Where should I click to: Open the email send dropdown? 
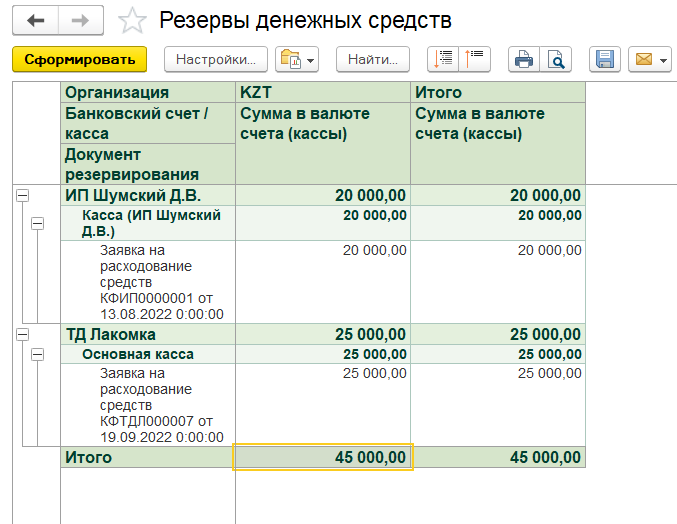(649, 60)
